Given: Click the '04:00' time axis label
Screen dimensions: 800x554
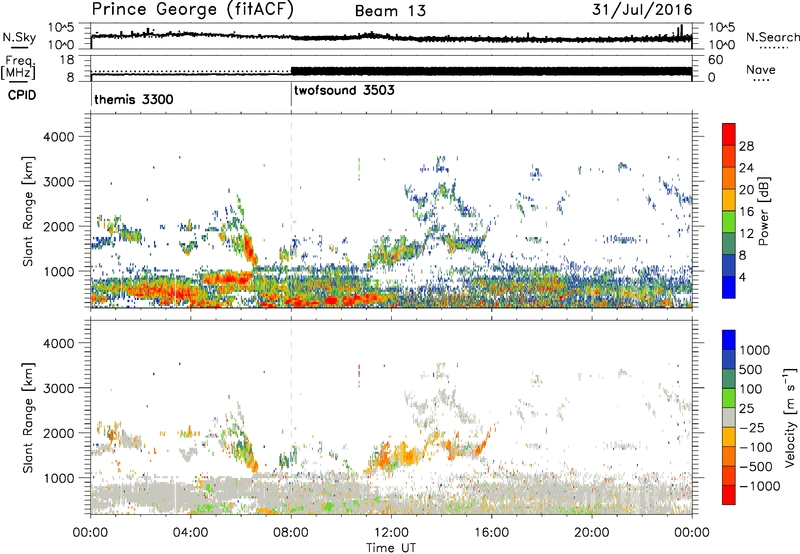Looking at the screenshot, I should (x=190, y=533).
